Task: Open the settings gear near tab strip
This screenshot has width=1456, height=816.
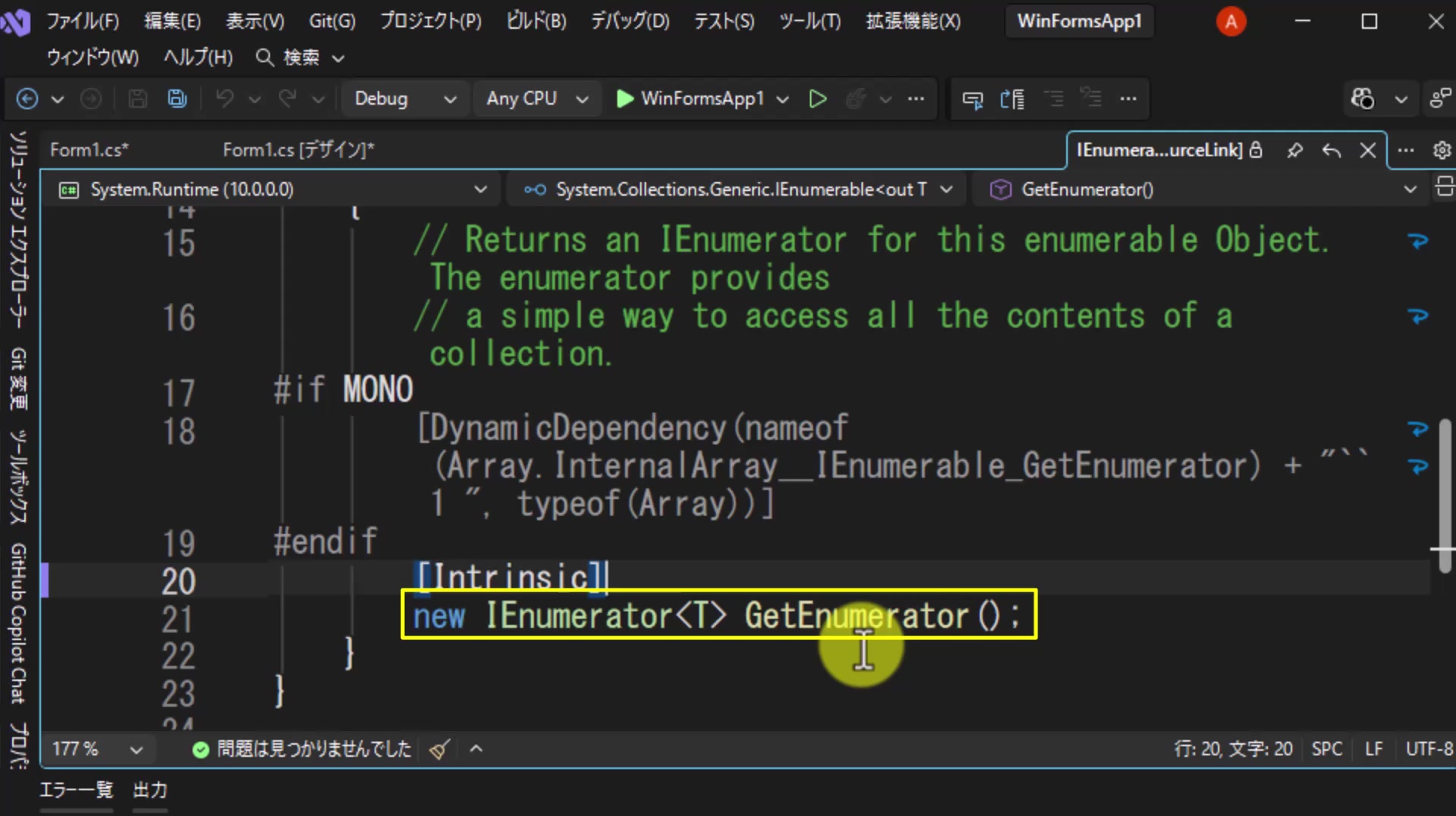Action: click(1442, 150)
